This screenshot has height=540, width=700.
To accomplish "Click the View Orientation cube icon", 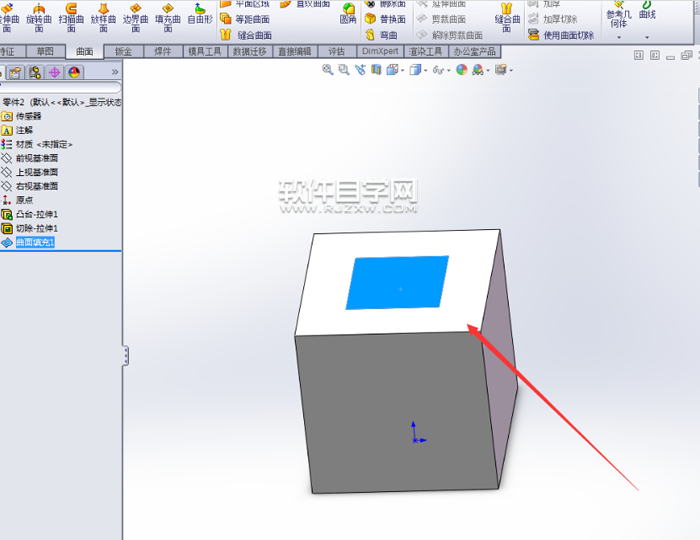I will tap(392, 70).
